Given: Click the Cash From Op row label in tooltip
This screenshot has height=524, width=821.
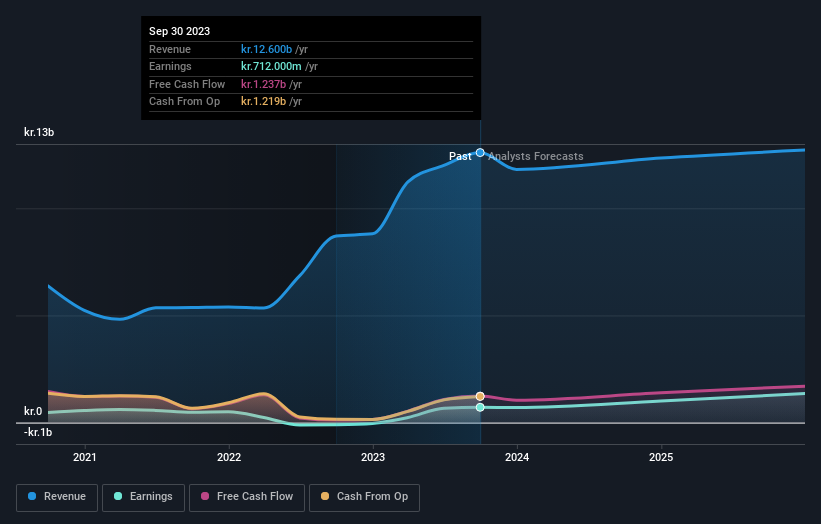Looking at the screenshot, I should (184, 102).
